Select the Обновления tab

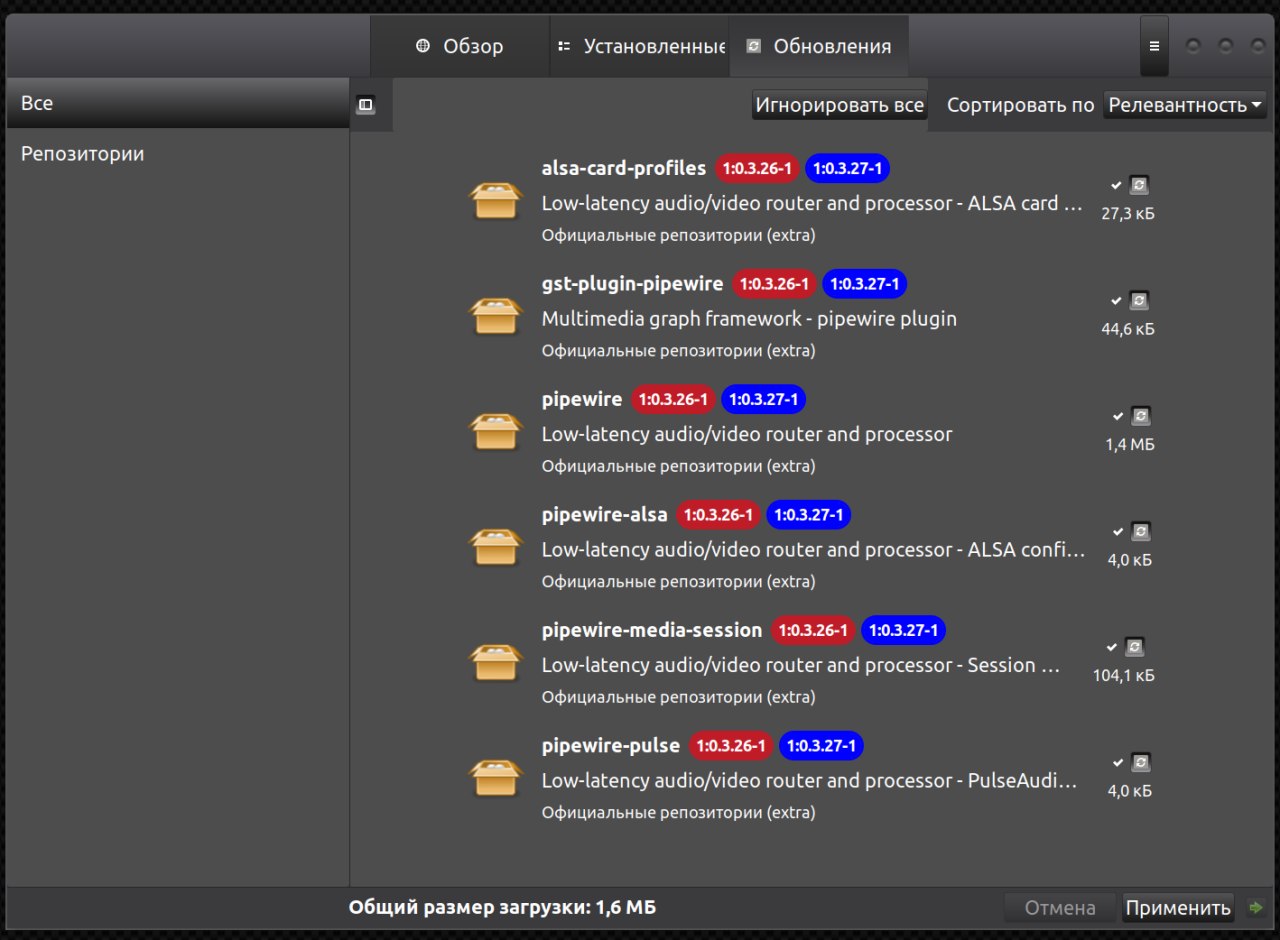tap(820, 46)
